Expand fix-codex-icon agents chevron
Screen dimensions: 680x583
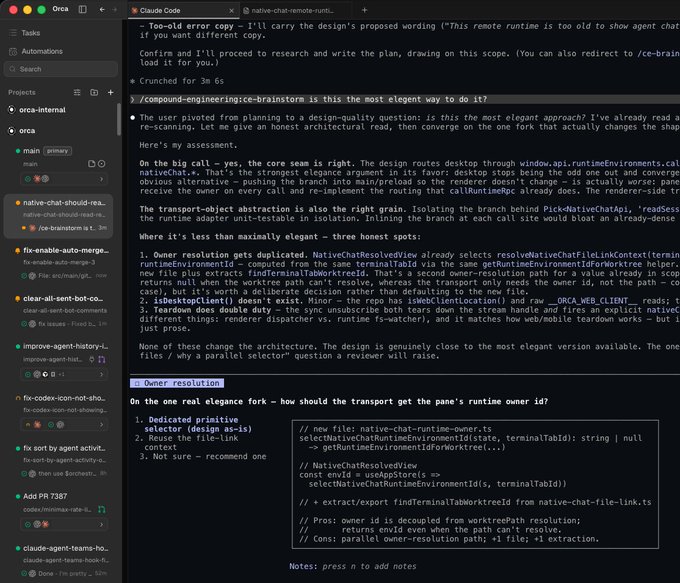click(x=101, y=424)
